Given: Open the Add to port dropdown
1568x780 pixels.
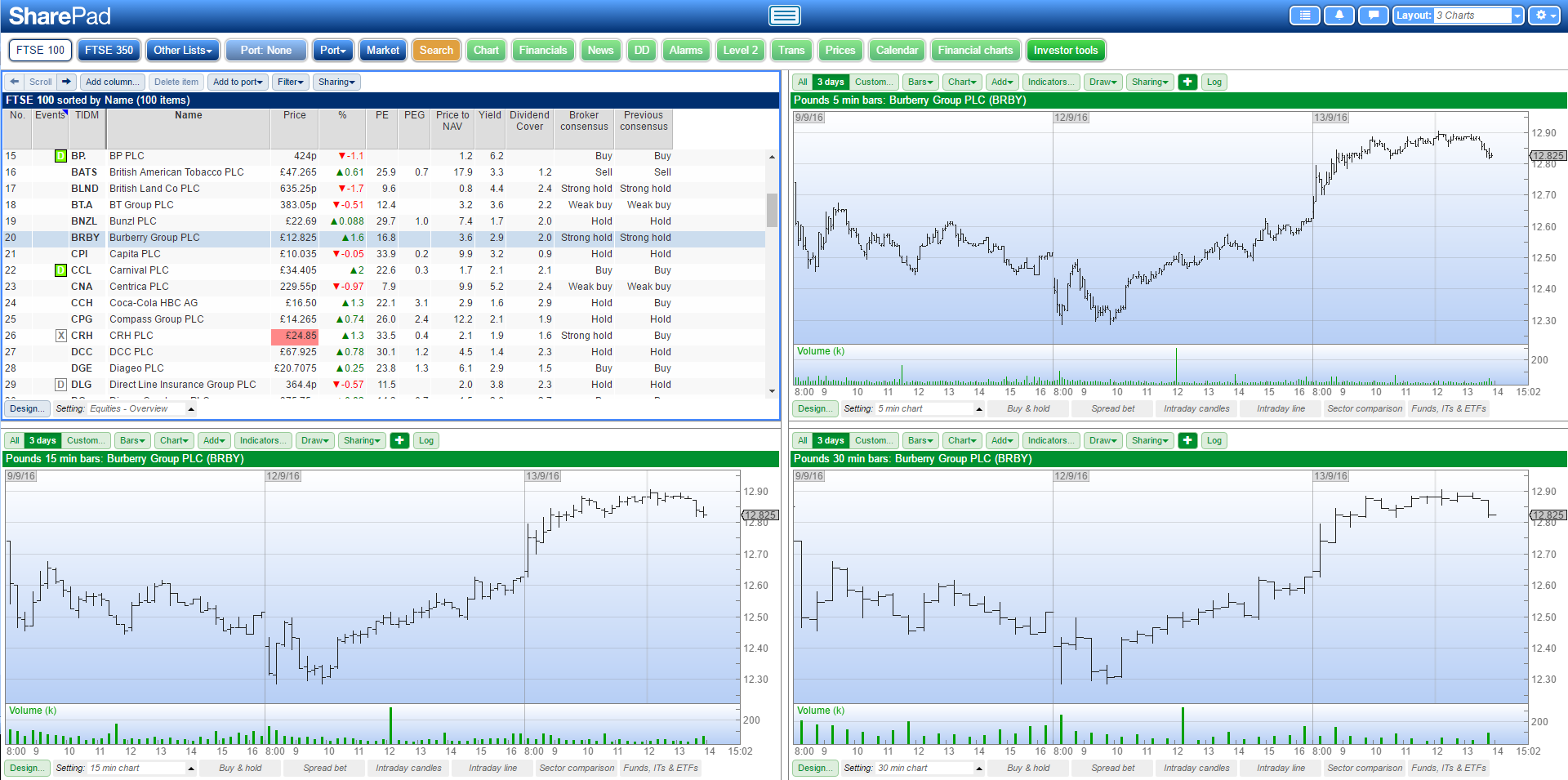Looking at the screenshot, I should (x=238, y=82).
